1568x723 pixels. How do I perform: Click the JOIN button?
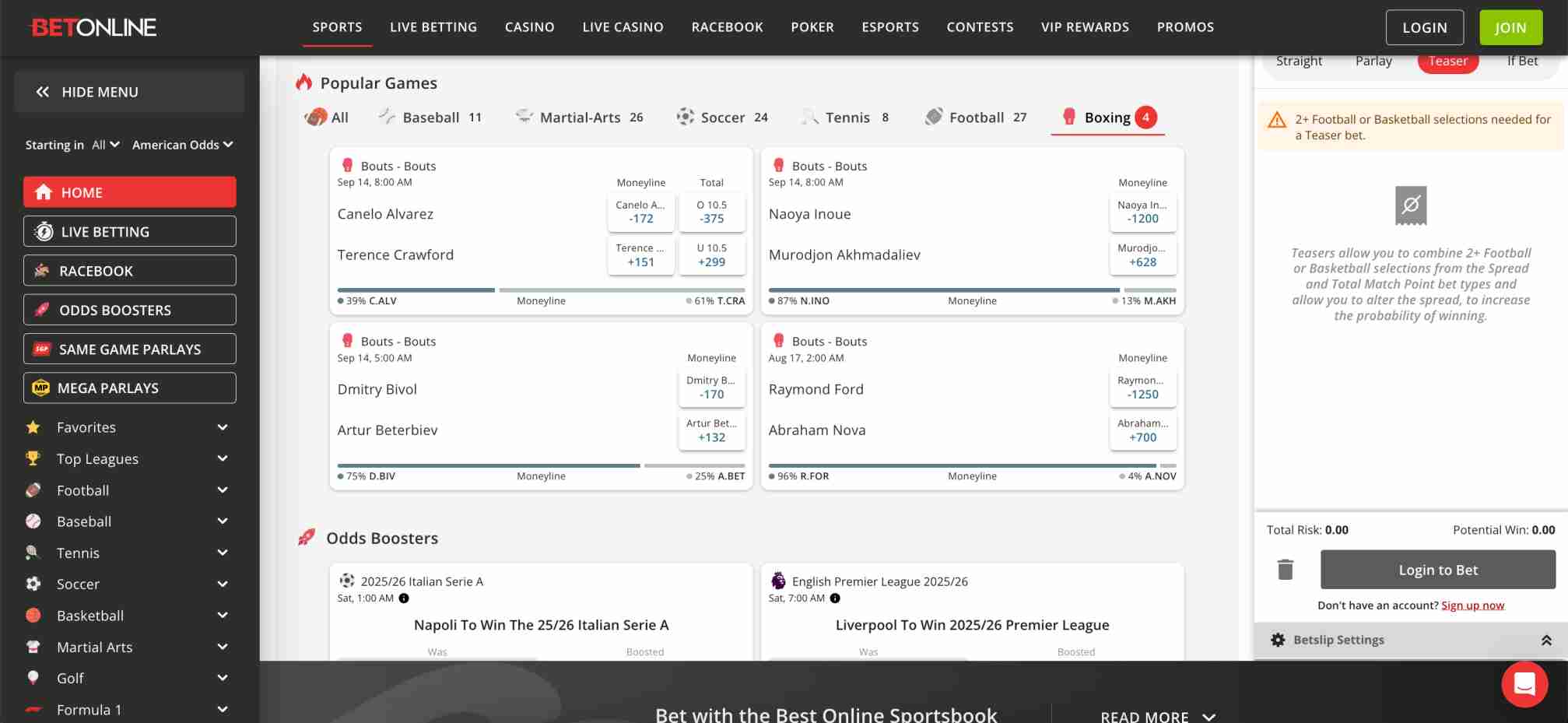(x=1510, y=26)
